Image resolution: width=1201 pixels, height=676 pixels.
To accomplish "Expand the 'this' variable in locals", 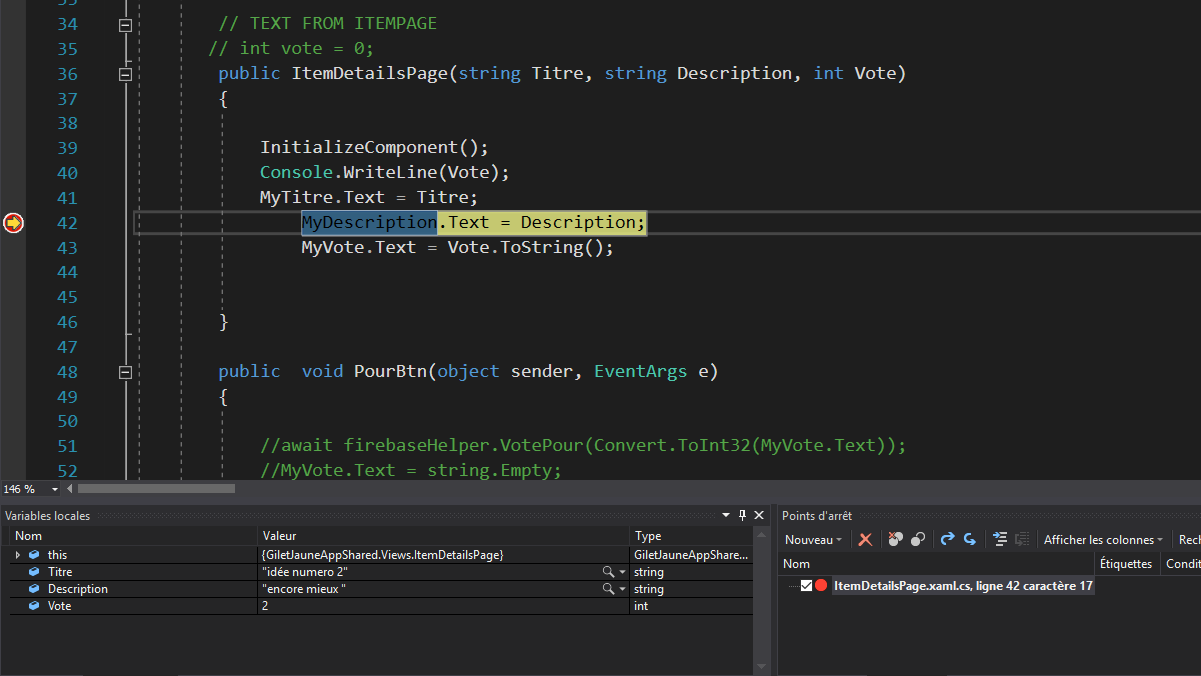I will [x=18, y=554].
